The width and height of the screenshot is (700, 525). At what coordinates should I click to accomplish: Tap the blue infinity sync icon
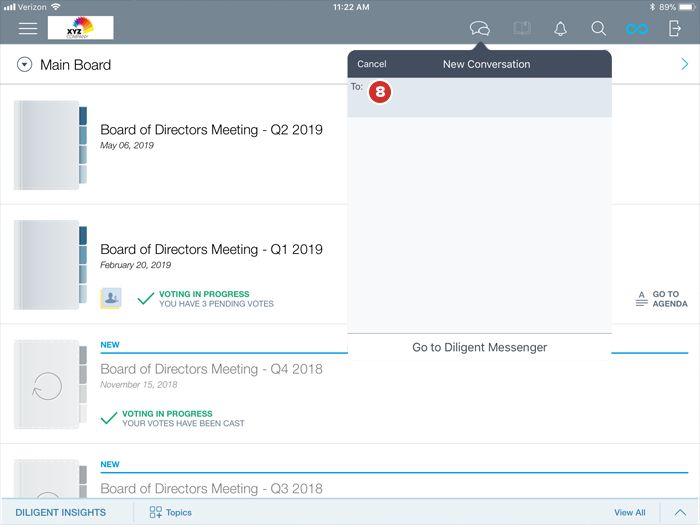tap(637, 29)
